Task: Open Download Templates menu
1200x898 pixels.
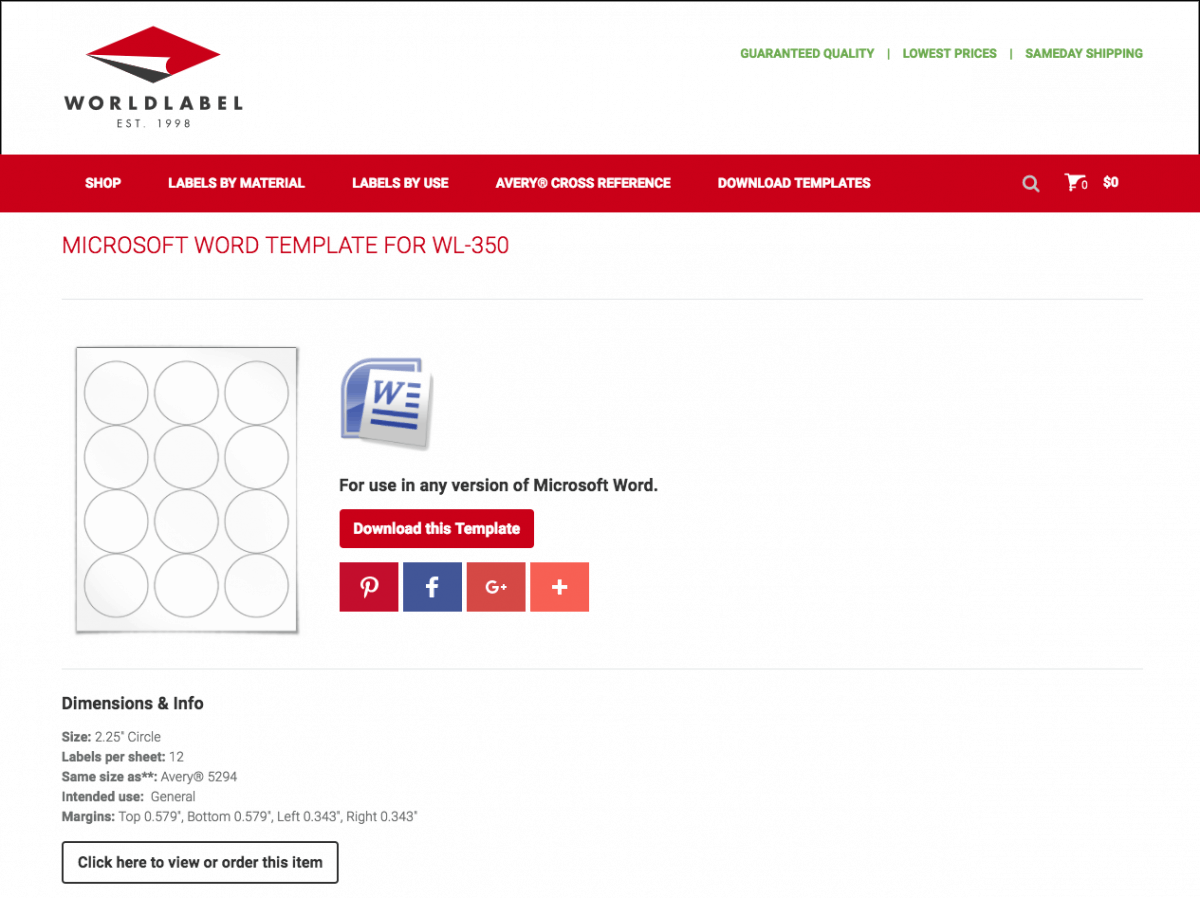Action: coord(794,183)
